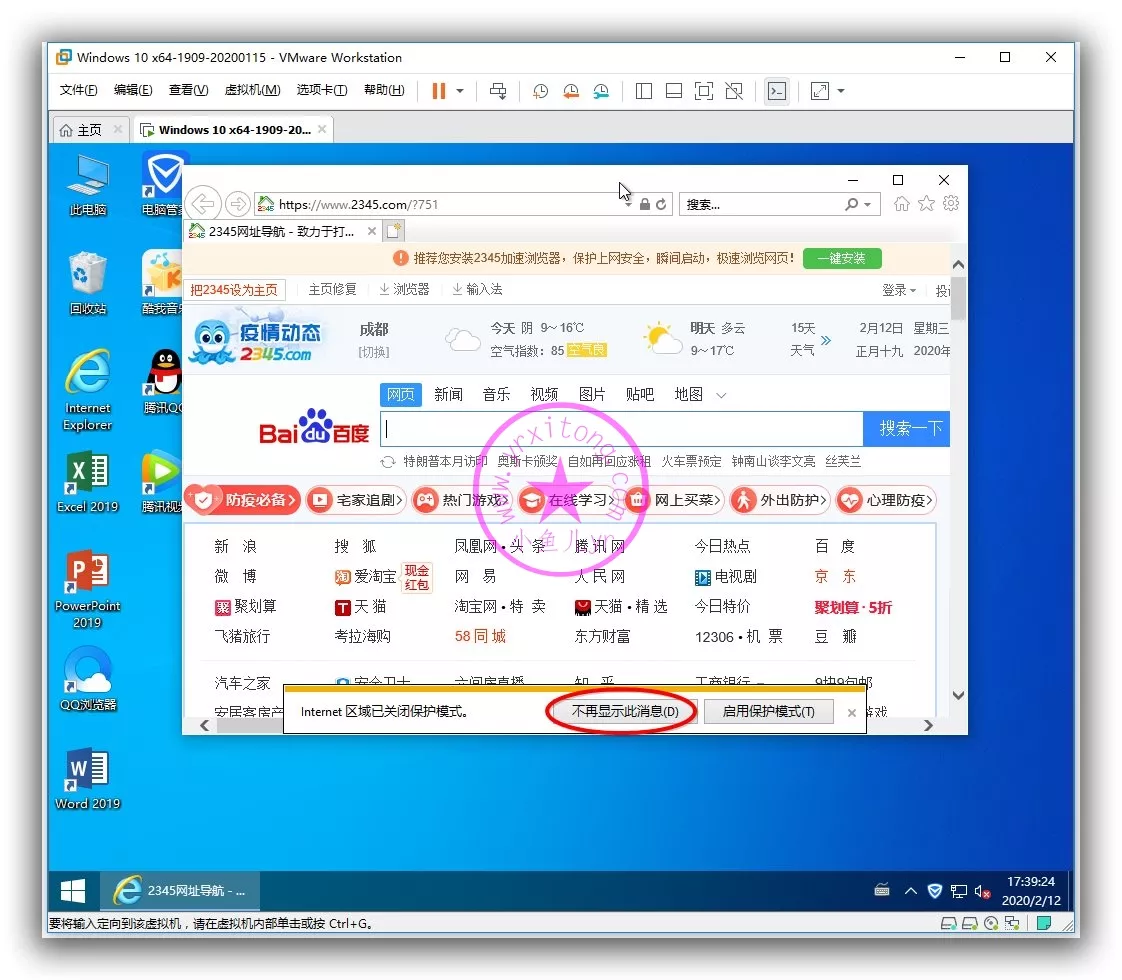Click the VMware console view icon

[776, 91]
